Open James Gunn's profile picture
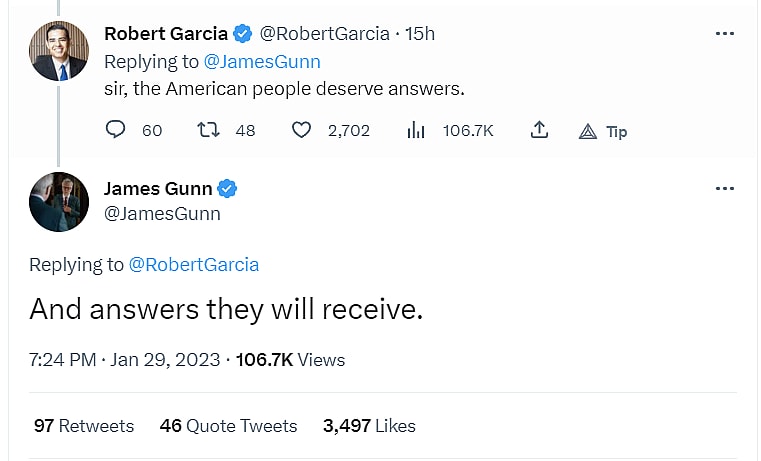 click(x=59, y=203)
